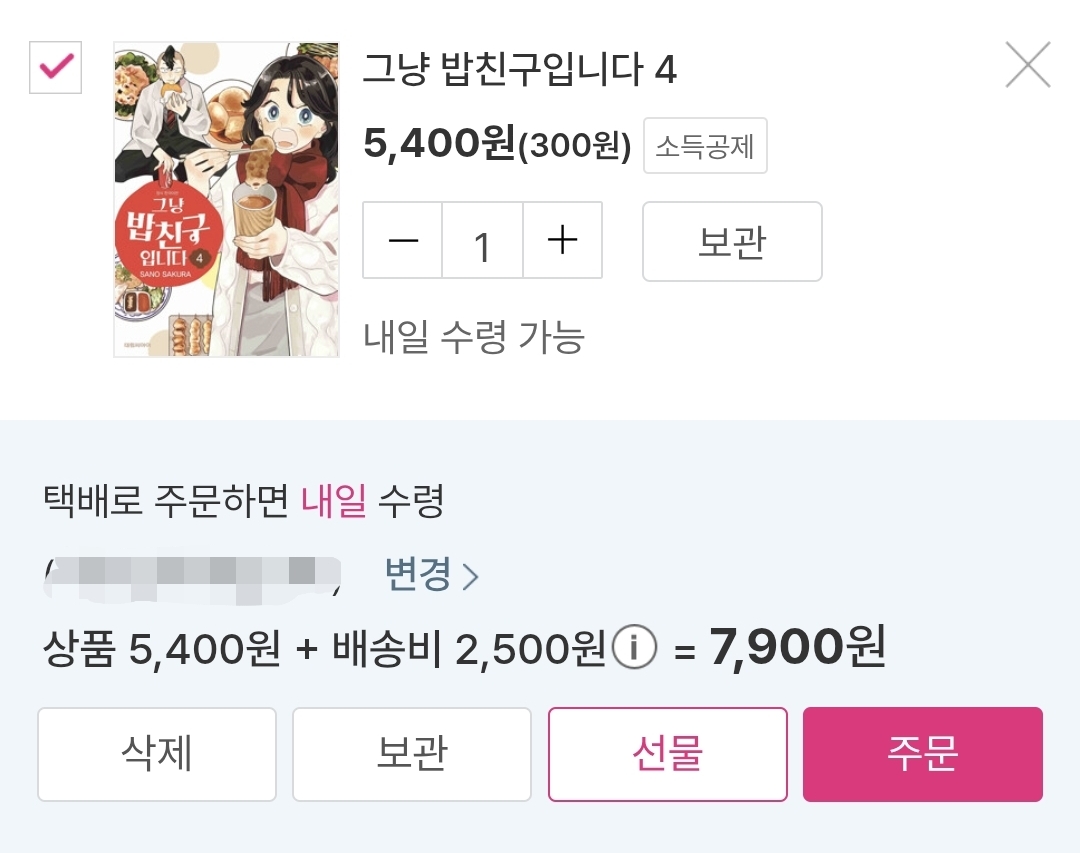Increase quantity with the plus button

point(562,240)
